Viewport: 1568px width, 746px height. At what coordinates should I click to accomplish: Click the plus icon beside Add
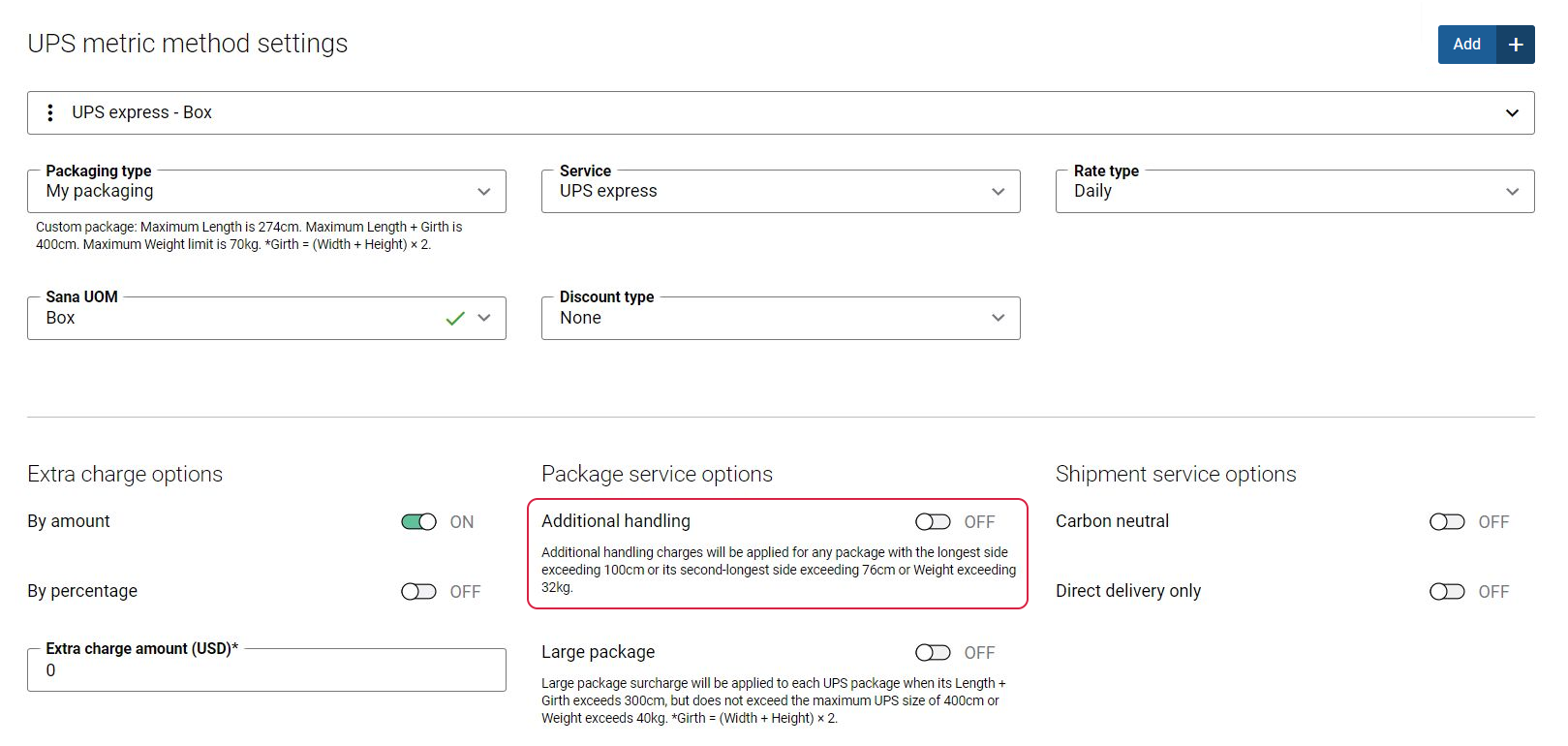[x=1516, y=45]
